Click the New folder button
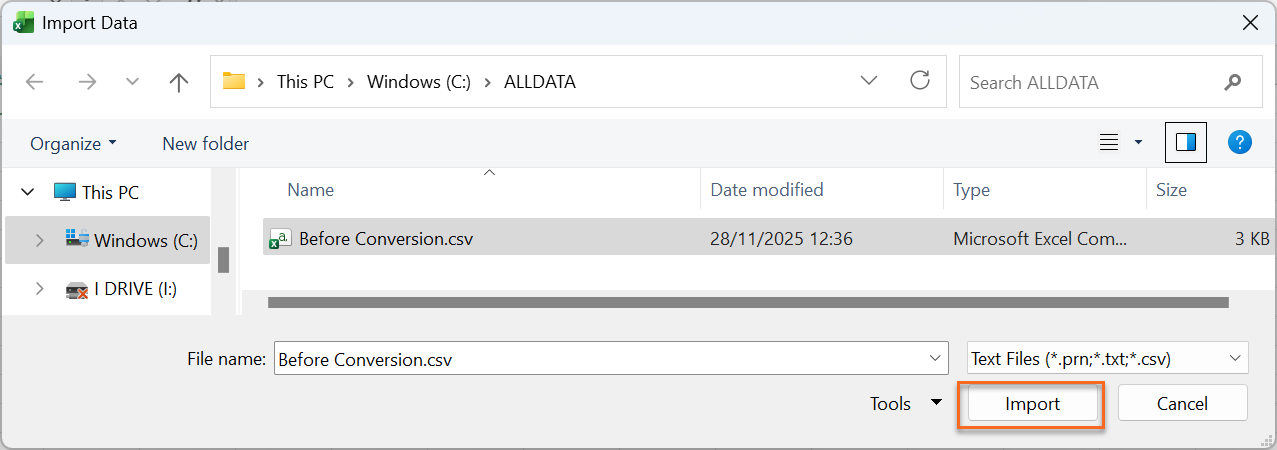Viewport: 1277px width, 450px height. (x=205, y=144)
